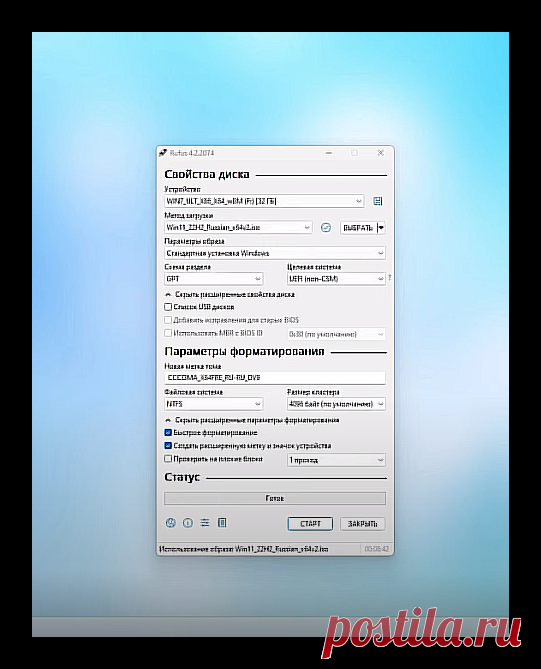Viewport: 541px width, 669px height.
Task: Open the Размер кластера dropdown
Action: [336, 404]
